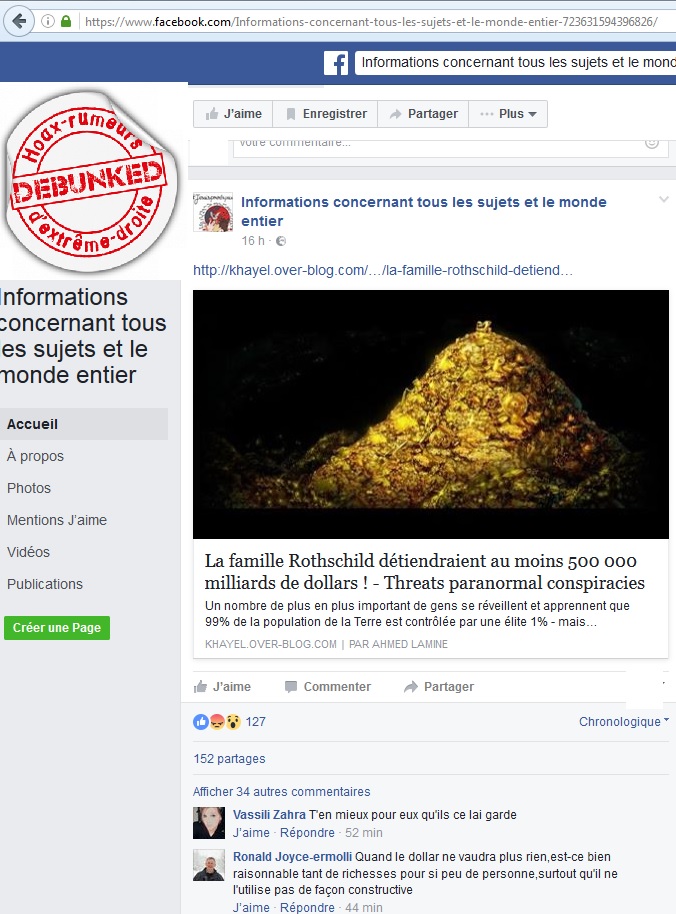
Task: Click the emoji icon in comment box
Action: 652,143
